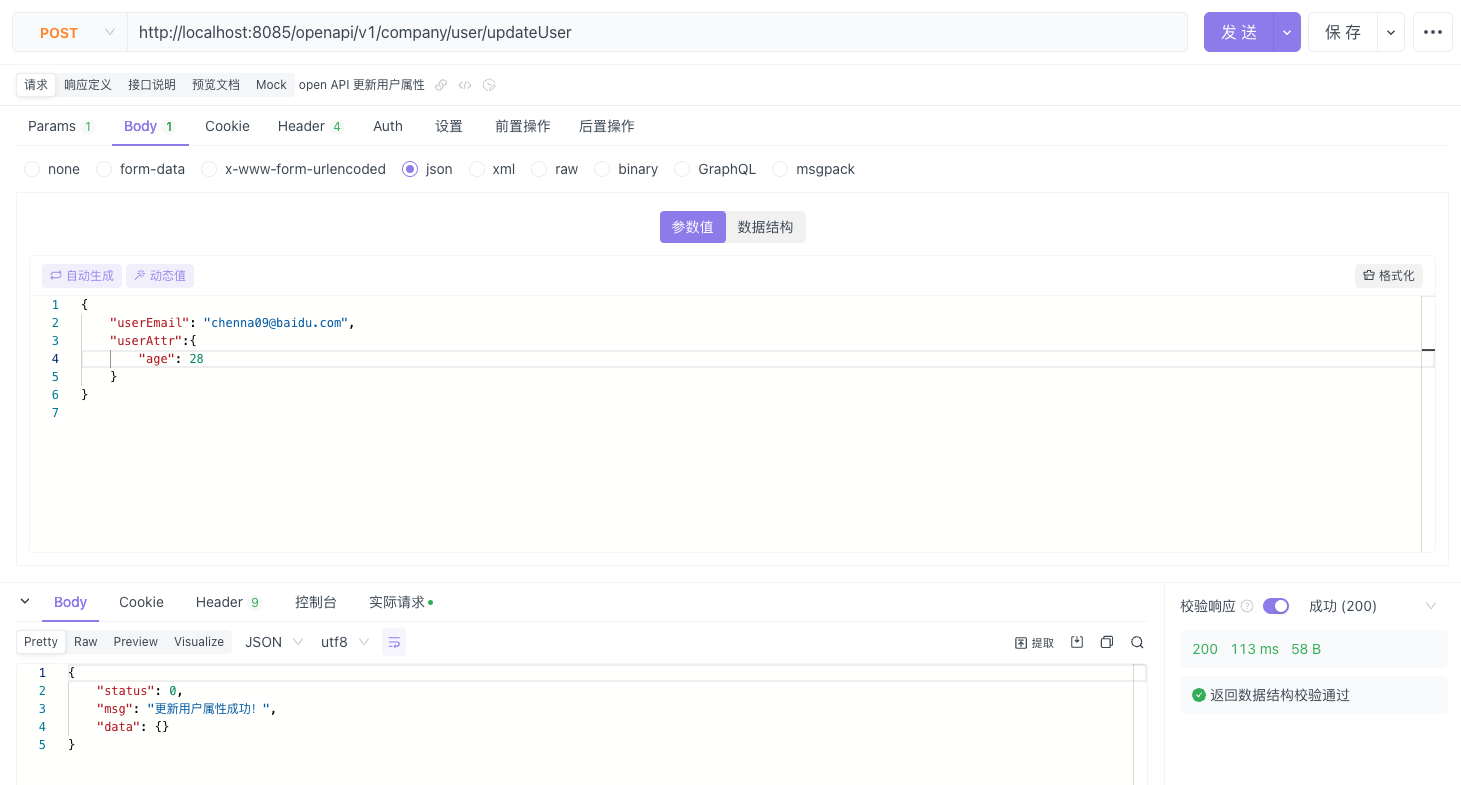Collapse the response panel chevron
Viewport: 1461px width, 785px height.
click(25, 601)
